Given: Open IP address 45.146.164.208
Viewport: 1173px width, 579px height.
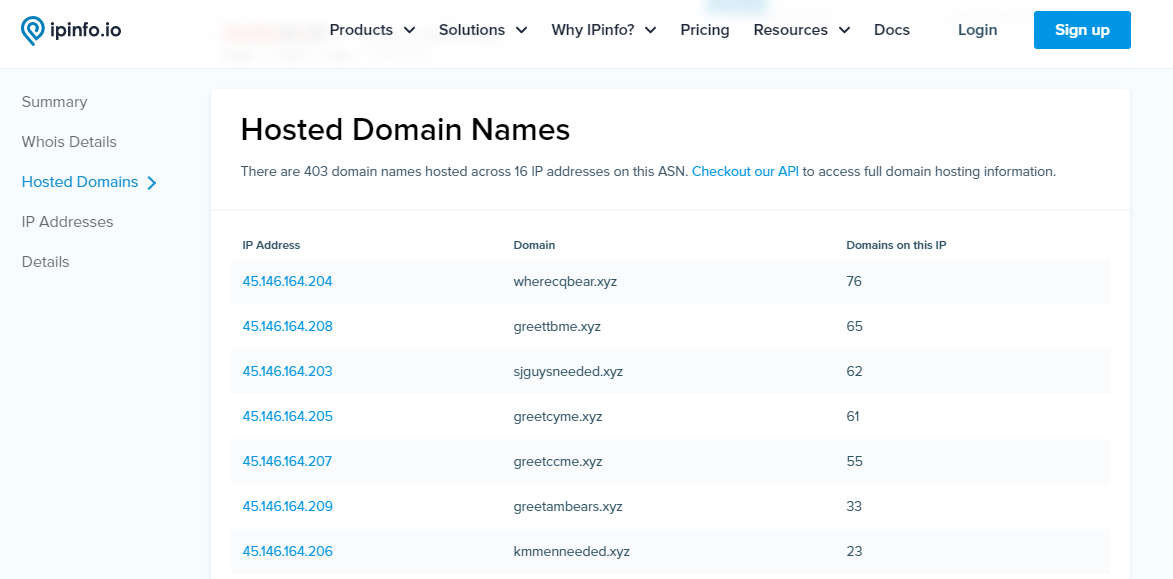Looking at the screenshot, I should pyautogui.click(x=287, y=326).
